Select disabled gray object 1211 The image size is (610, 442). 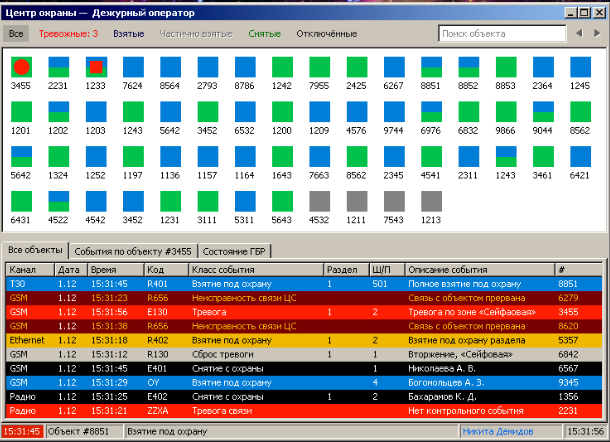pyautogui.click(x=357, y=201)
